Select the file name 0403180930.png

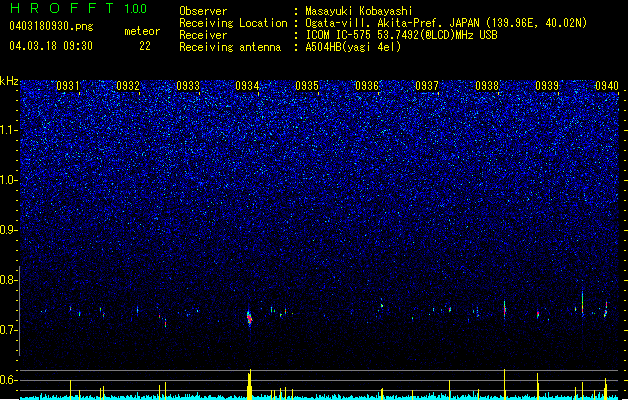51,26
